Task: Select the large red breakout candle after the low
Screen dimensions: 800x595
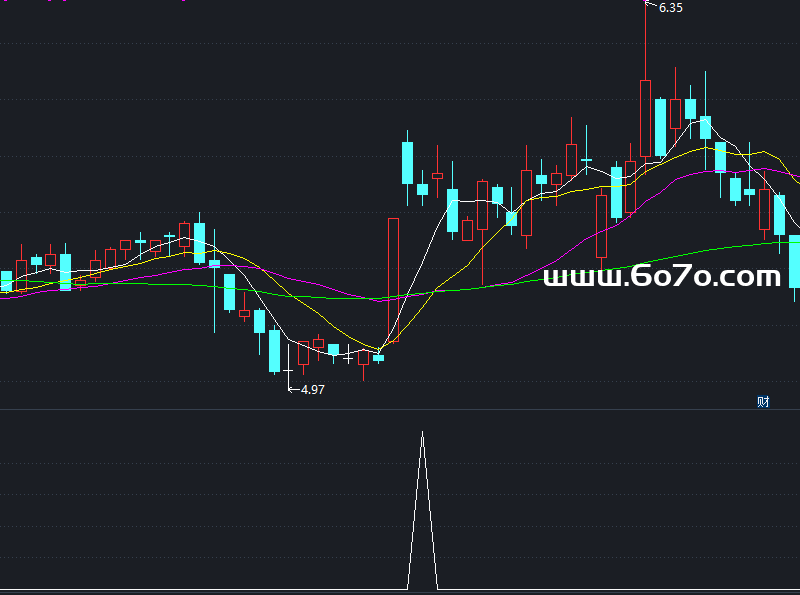Action: [393, 280]
